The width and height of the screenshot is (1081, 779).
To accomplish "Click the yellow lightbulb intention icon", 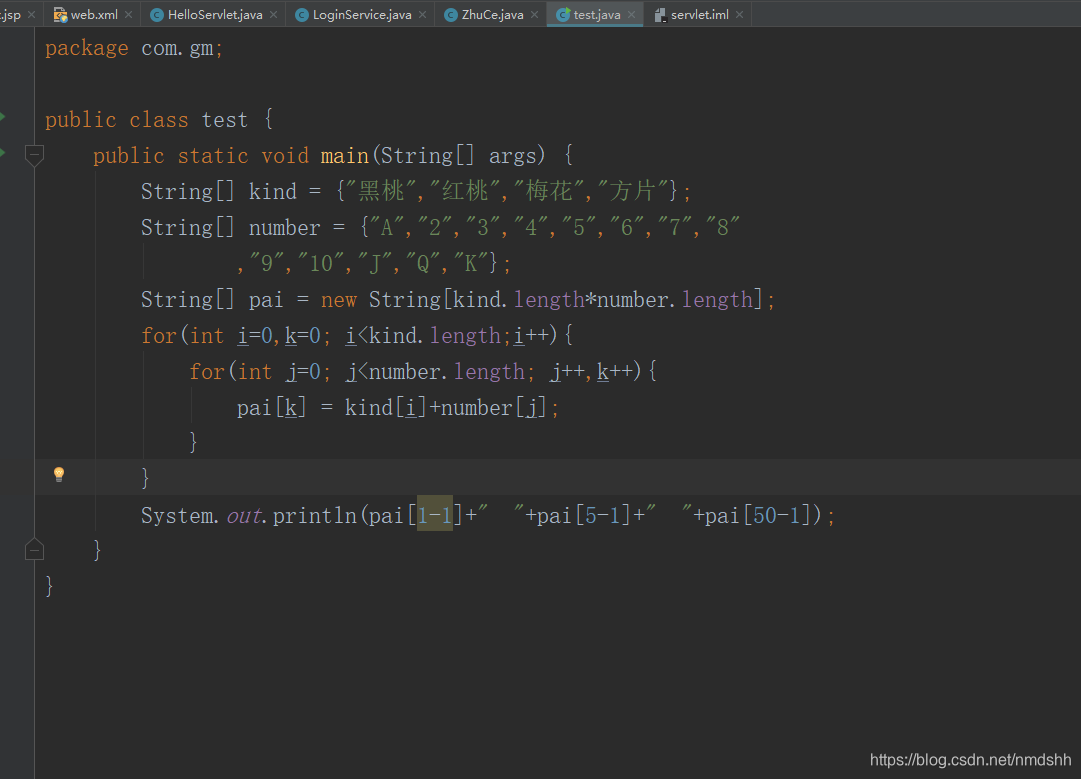I will pos(59,474).
